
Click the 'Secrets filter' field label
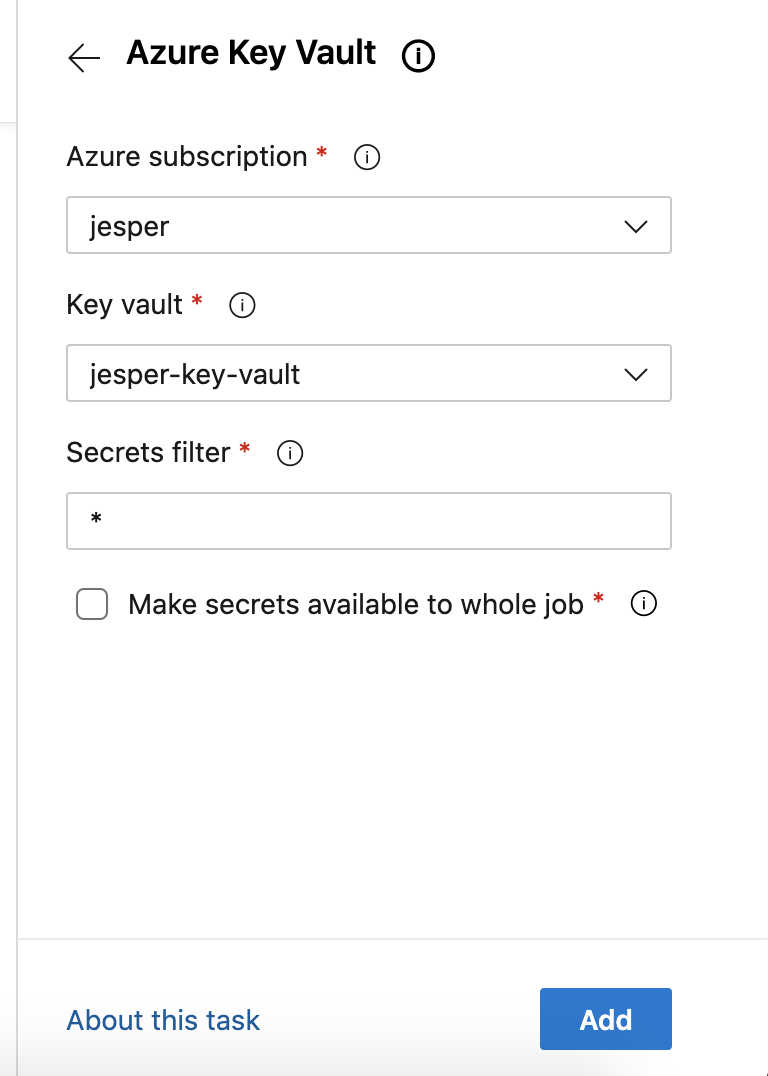tap(148, 453)
